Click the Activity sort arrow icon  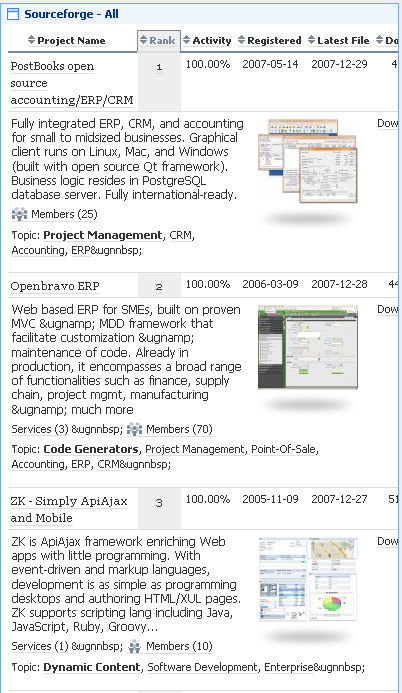(186, 40)
